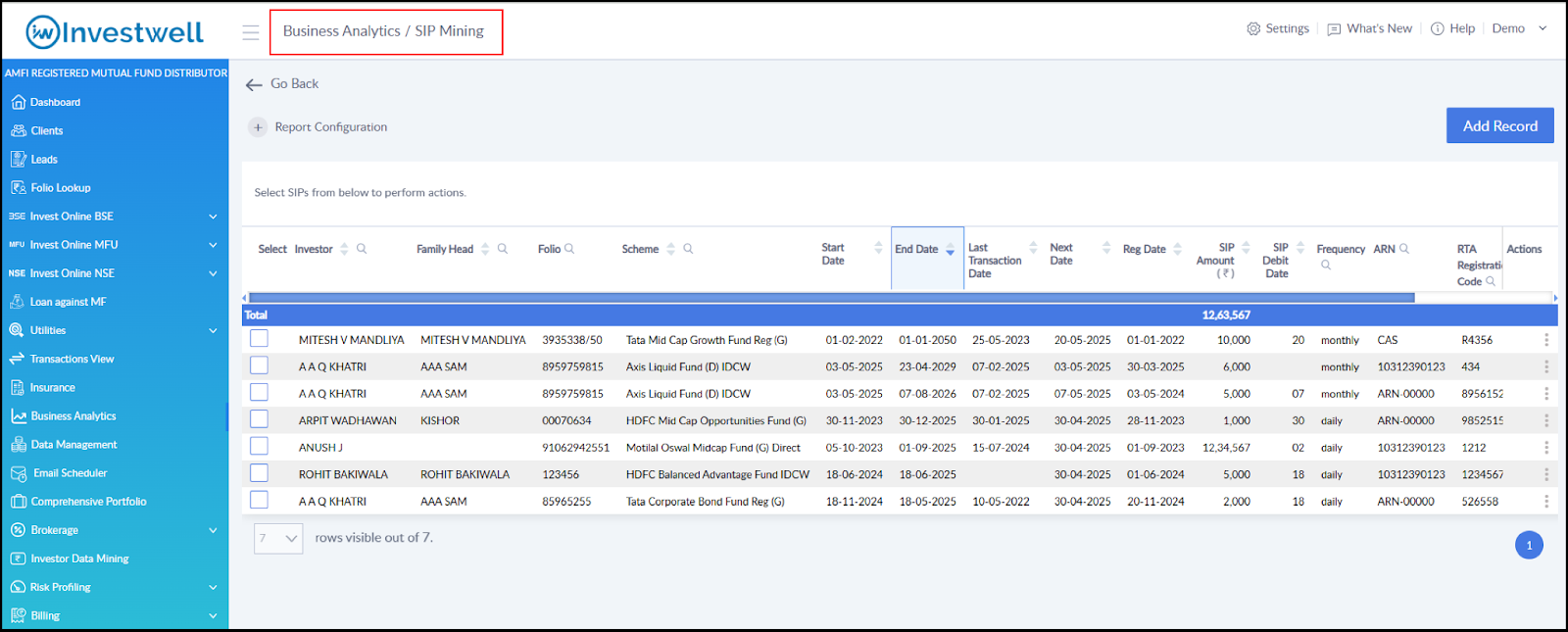The height and width of the screenshot is (632, 1568).
Task: Open Data Management in sidebar
Action: tap(73, 445)
